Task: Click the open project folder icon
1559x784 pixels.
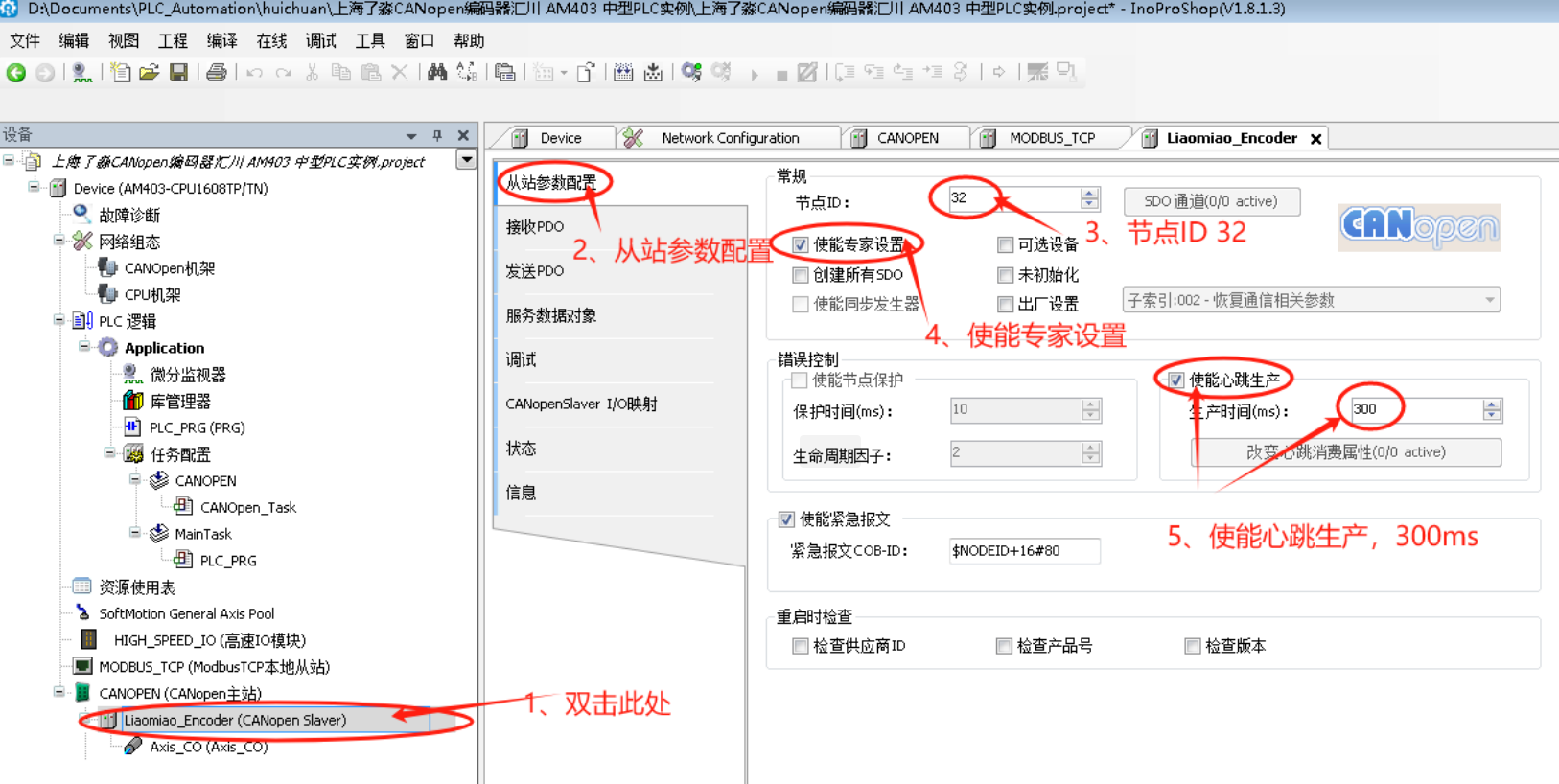Action: click(149, 73)
